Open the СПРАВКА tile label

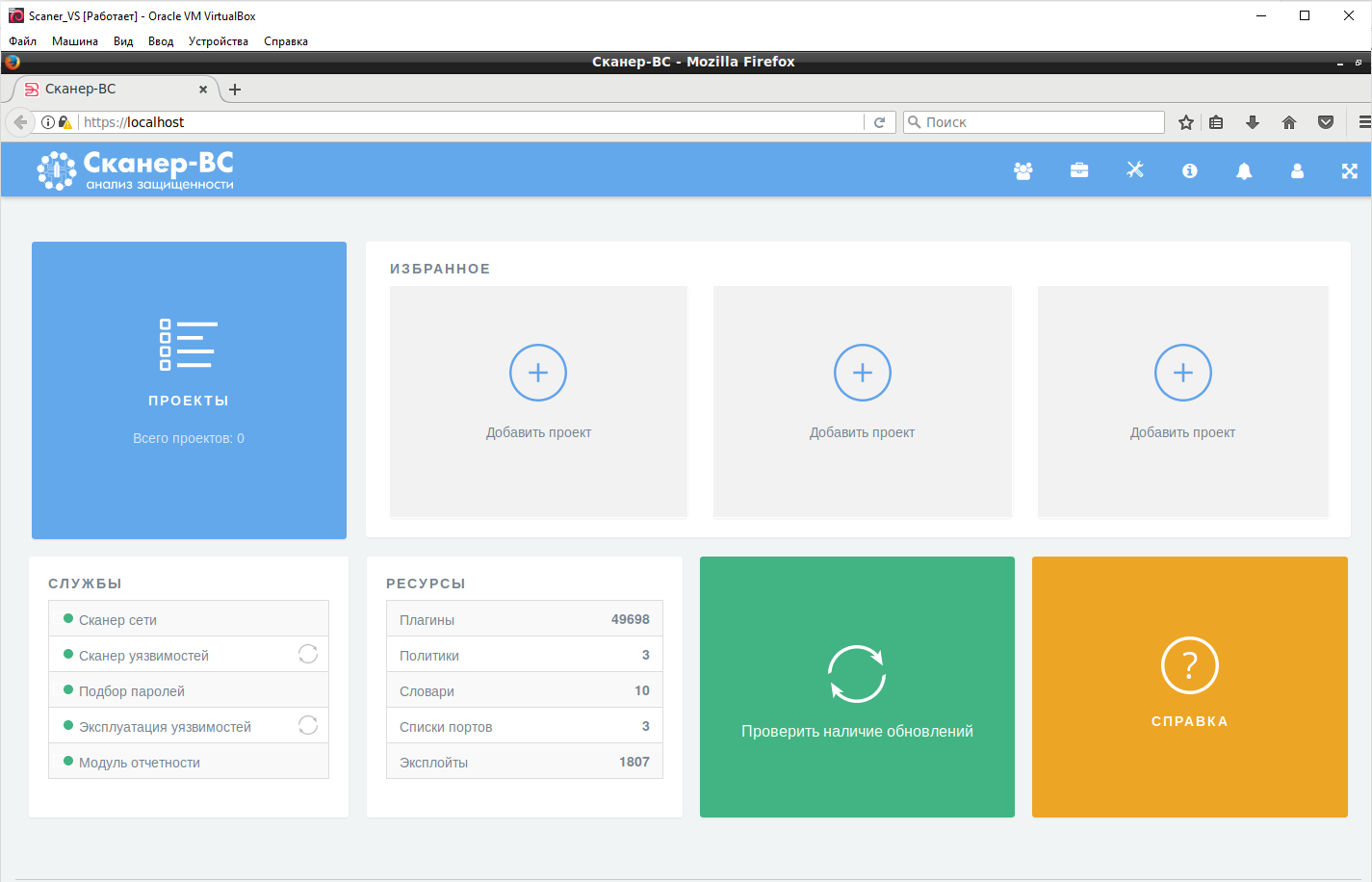tap(1190, 721)
